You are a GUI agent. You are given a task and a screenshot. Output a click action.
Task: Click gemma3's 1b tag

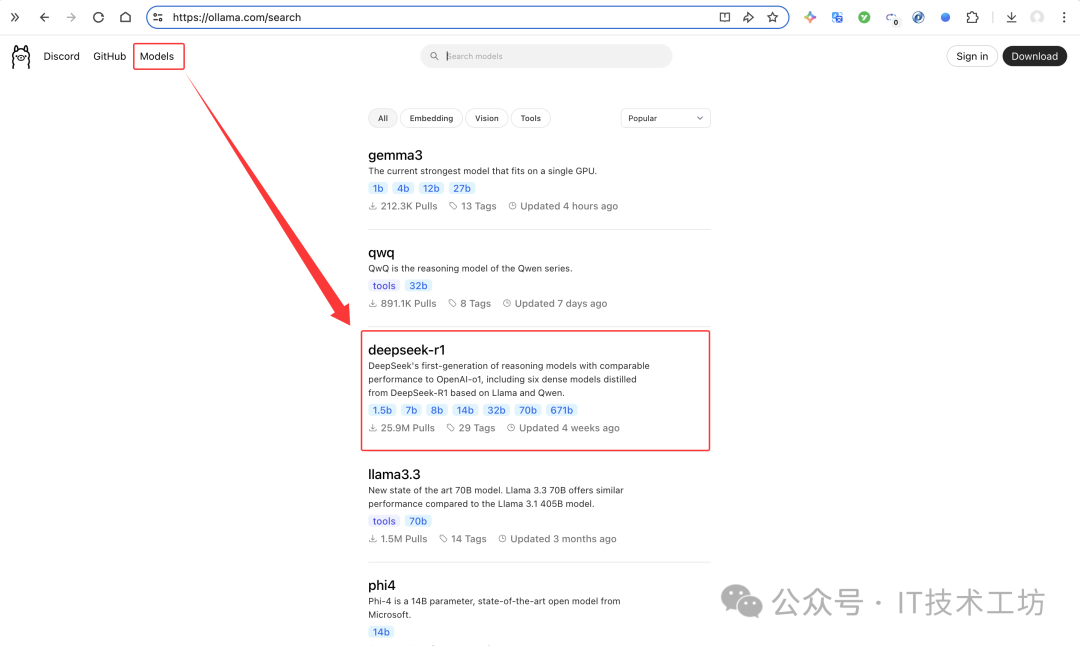pos(378,189)
